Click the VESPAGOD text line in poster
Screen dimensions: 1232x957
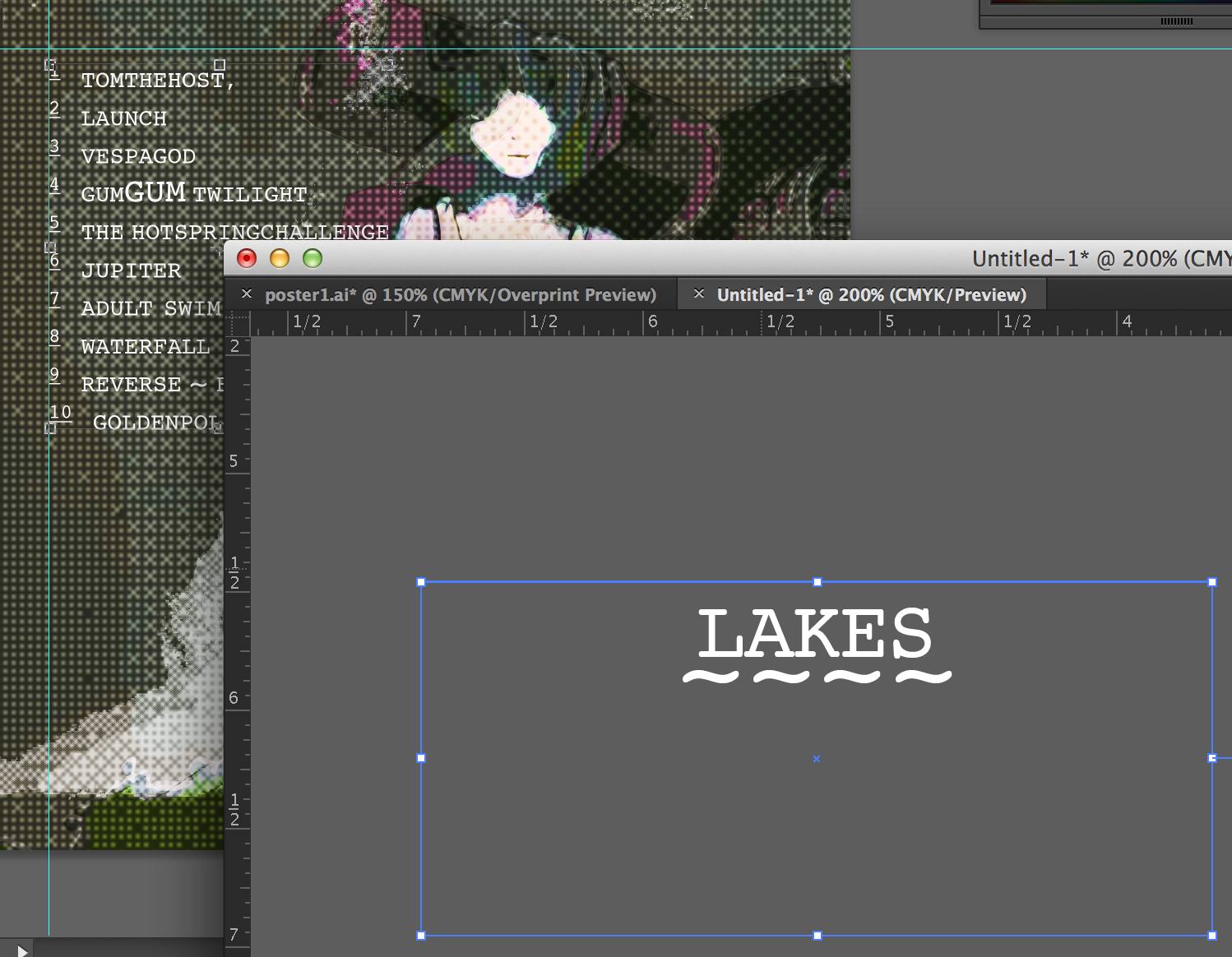[x=138, y=156]
